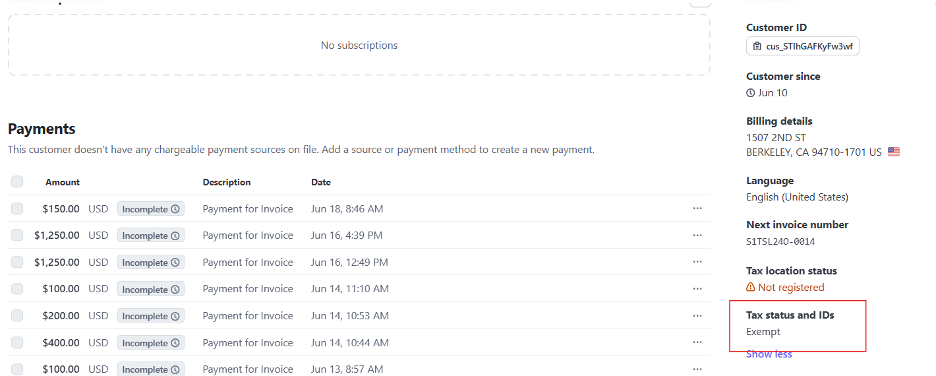Open ellipsis menu for Jun 16, 12:49 PM payment
The height and width of the screenshot is (376, 936).
697,262
